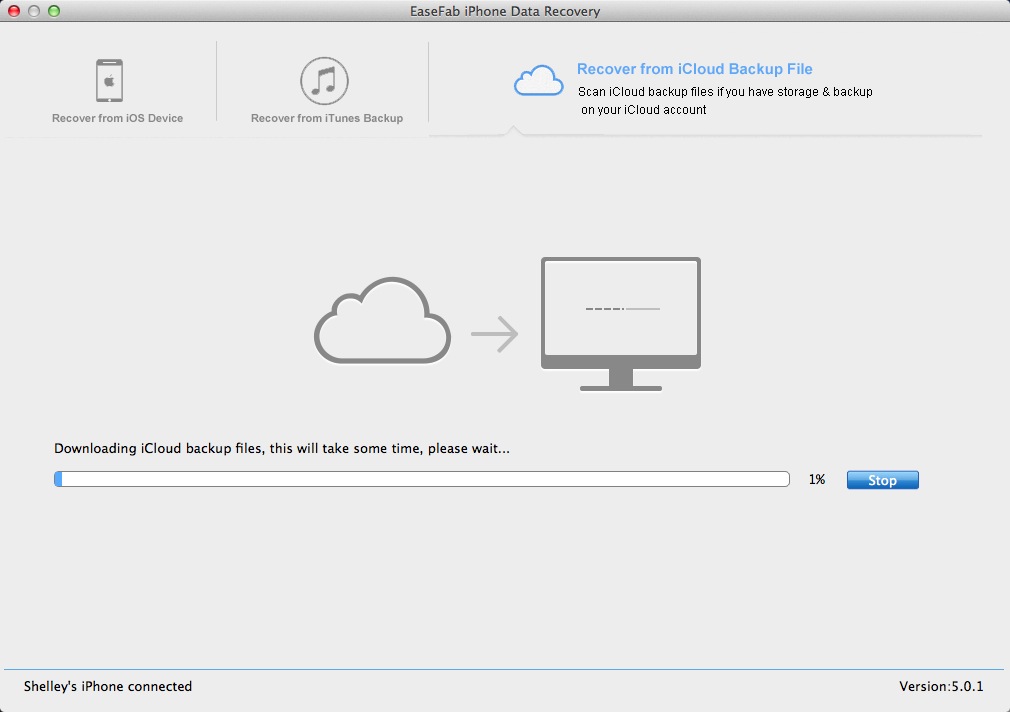
Task: Click the computer monitor illustration
Action: click(x=621, y=323)
